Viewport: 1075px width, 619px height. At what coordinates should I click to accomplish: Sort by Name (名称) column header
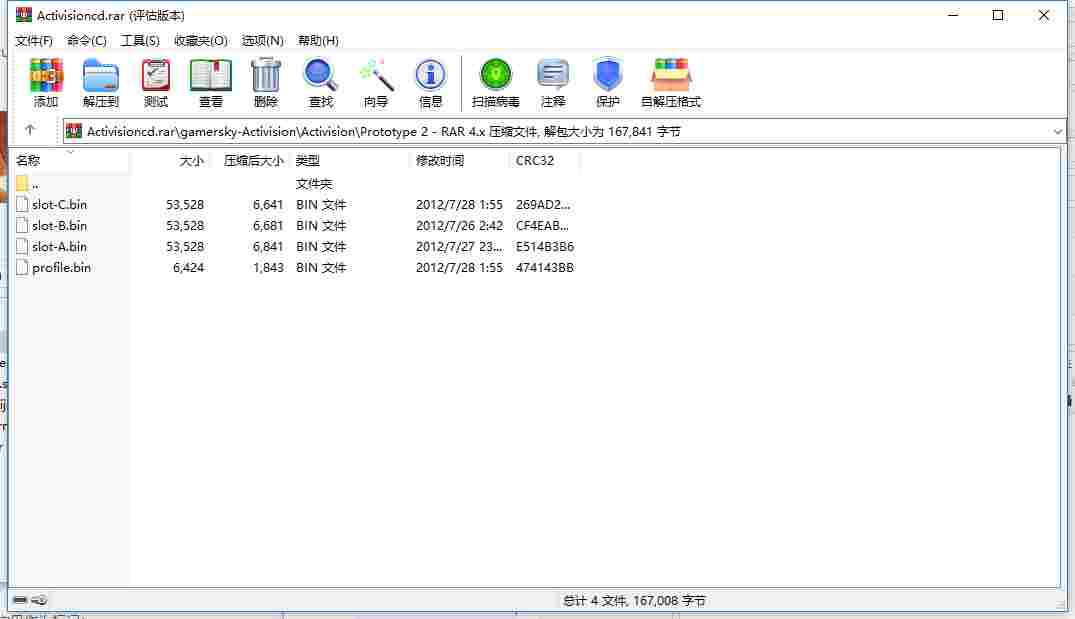[x=71, y=160]
